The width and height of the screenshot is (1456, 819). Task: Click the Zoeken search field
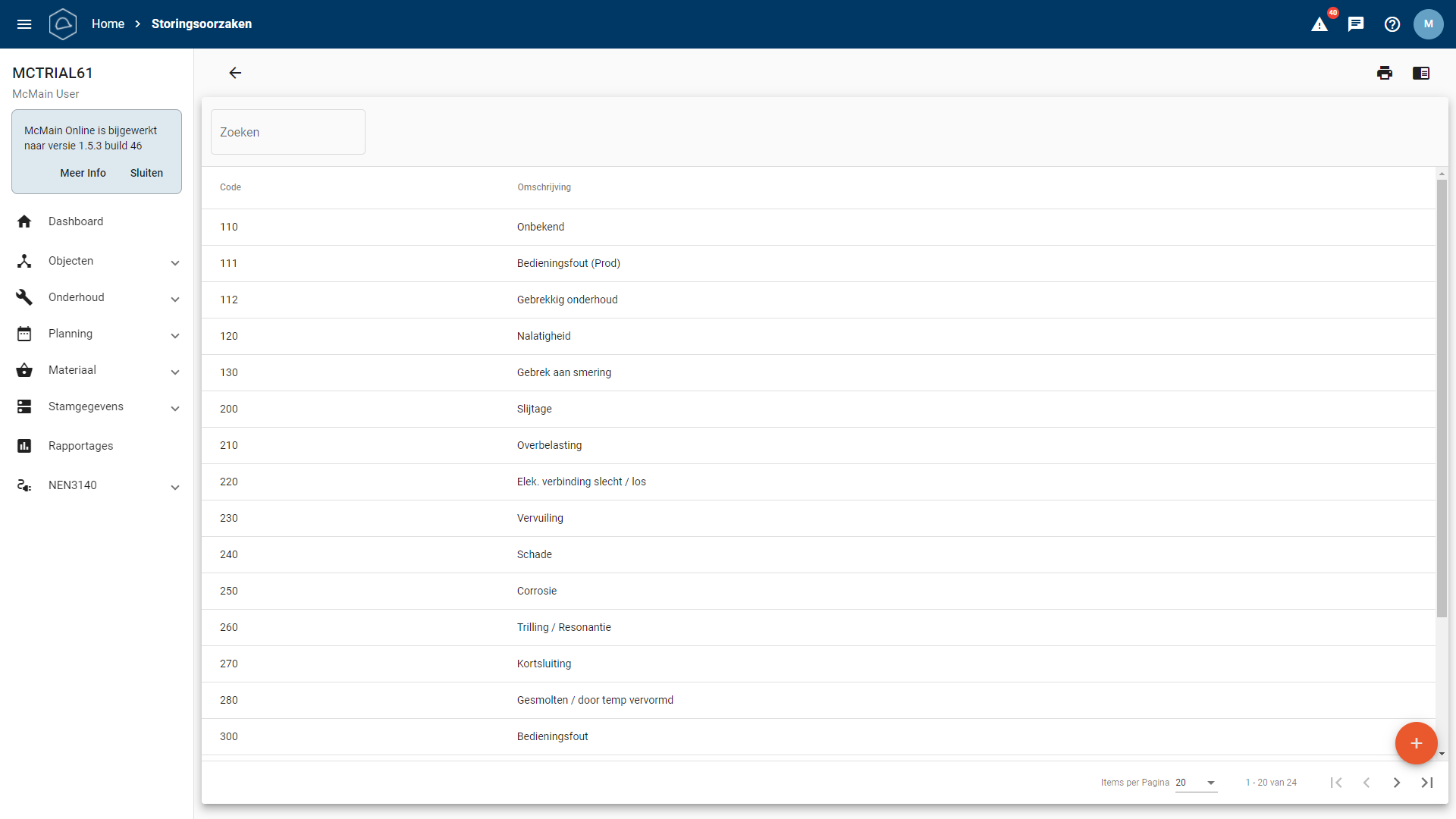tap(288, 132)
